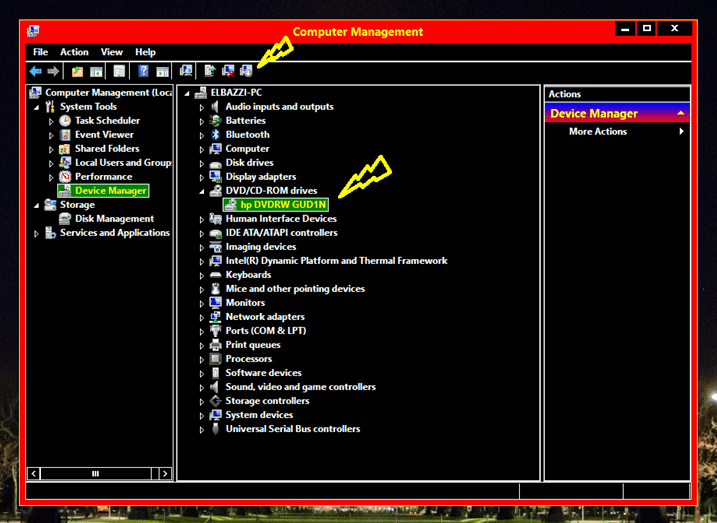Select Mice and other pointing devices

(x=295, y=289)
